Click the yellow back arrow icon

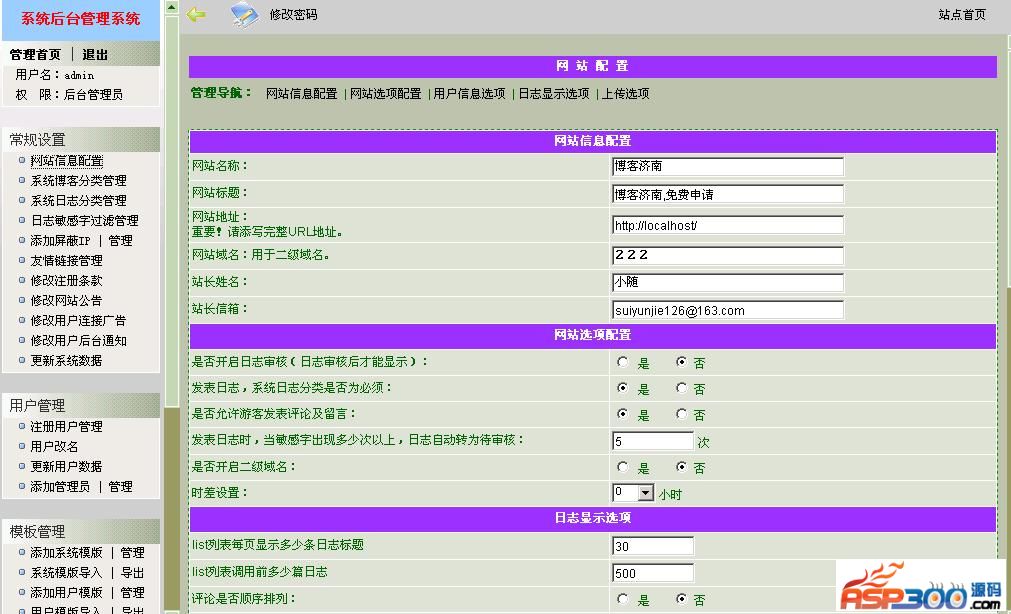click(x=196, y=14)
